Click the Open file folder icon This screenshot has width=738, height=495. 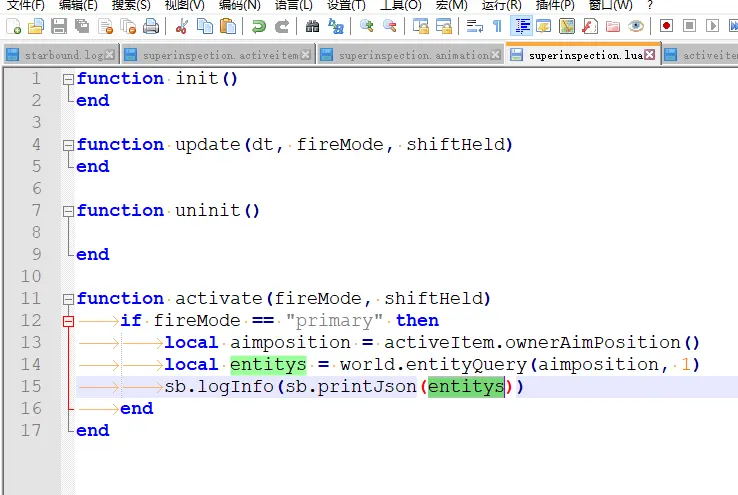click(x=36, y=26)
